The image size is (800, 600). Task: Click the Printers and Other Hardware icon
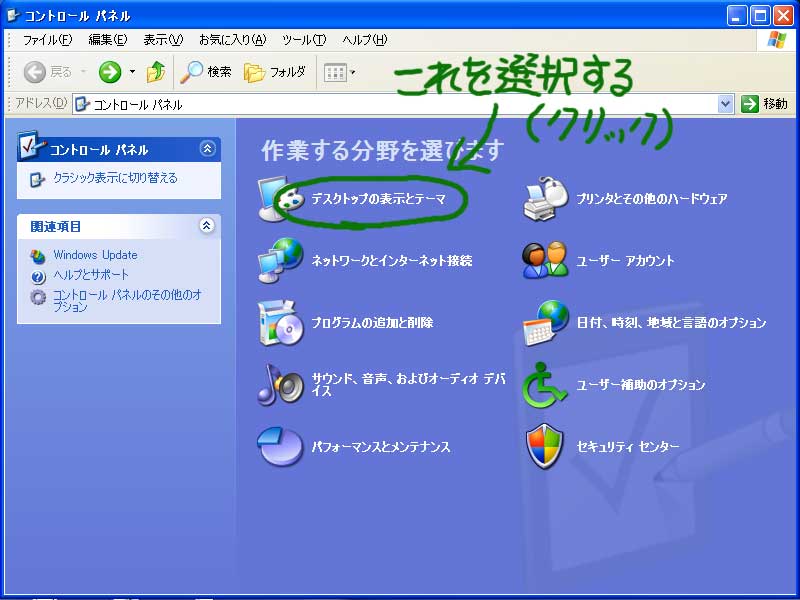click(x=546, y=199)
